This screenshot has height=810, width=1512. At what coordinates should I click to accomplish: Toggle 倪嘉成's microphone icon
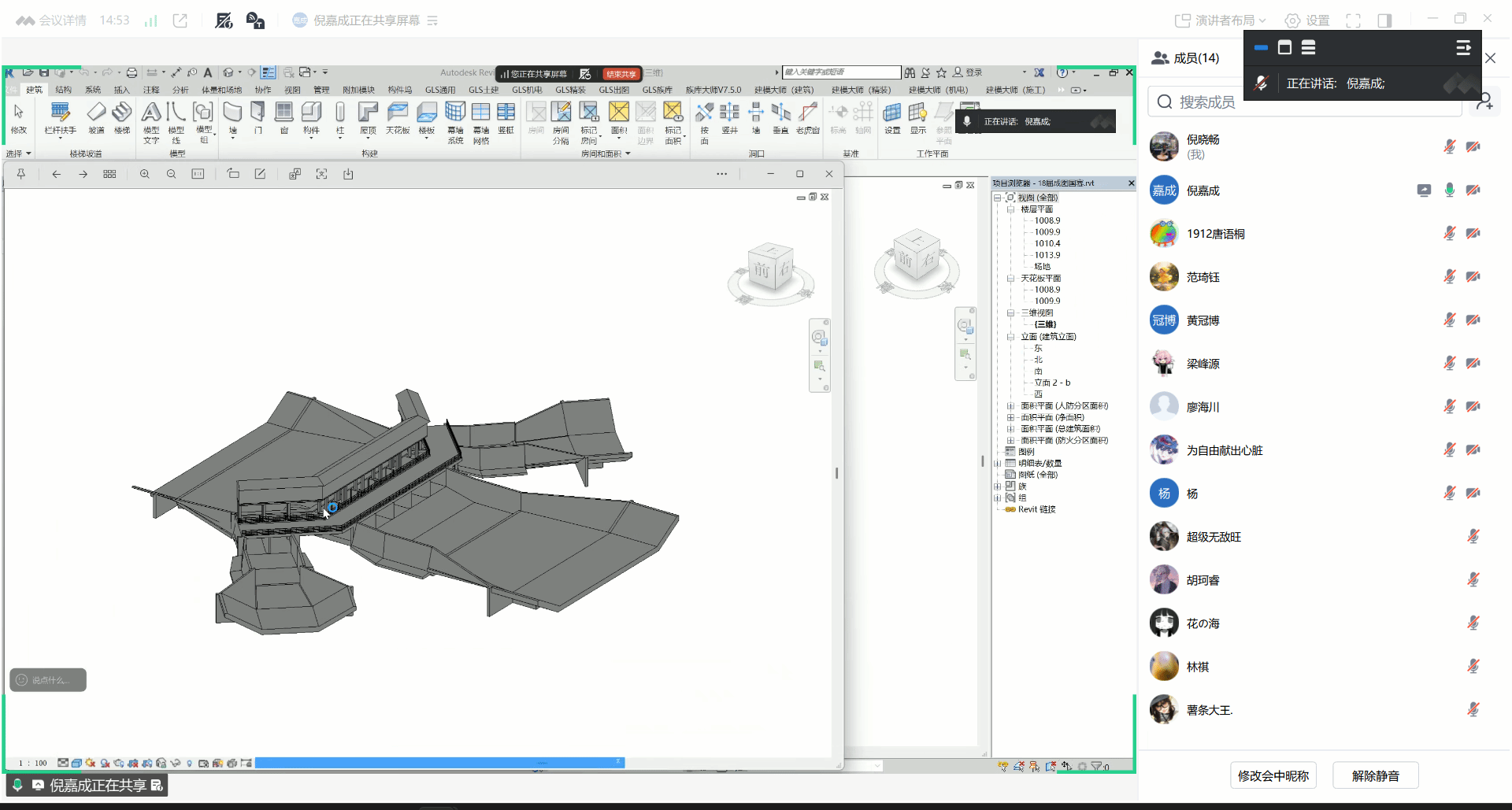[x=1449, y=190]
